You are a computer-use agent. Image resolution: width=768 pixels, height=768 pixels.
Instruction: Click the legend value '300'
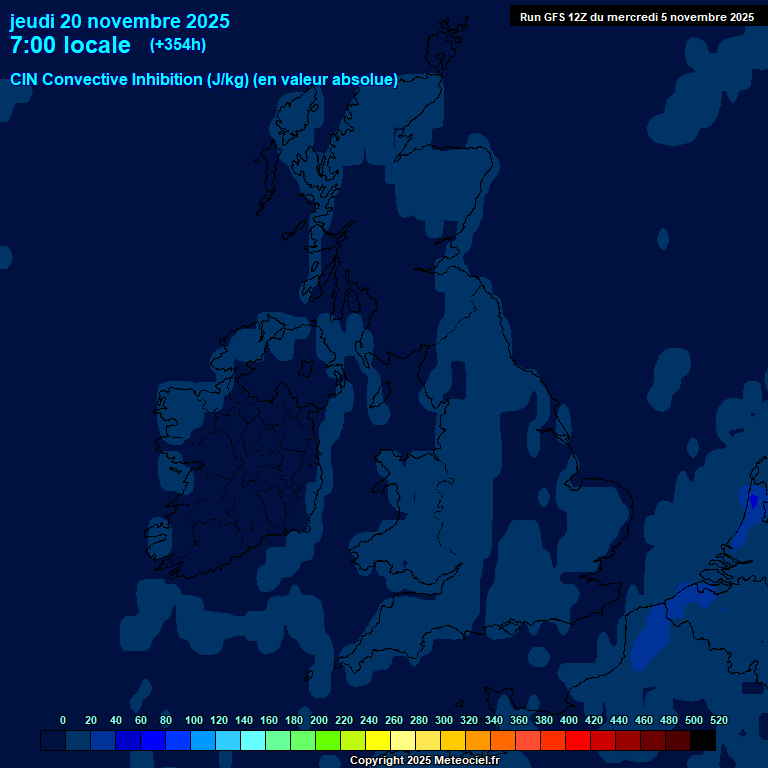[444, 720]
